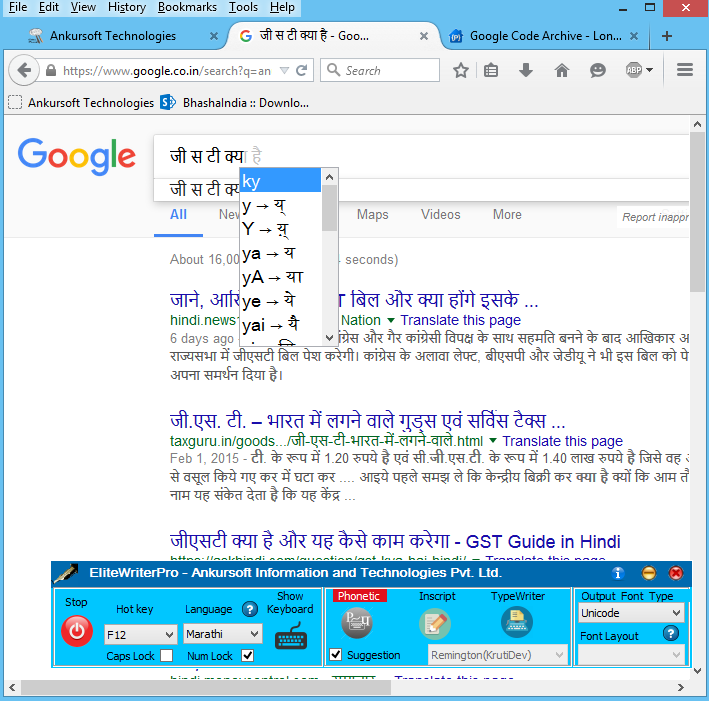The height and width of the screenshot is (701, 709).
Task: Choose the ye → ये suggestion
Action: coord(280,301)
